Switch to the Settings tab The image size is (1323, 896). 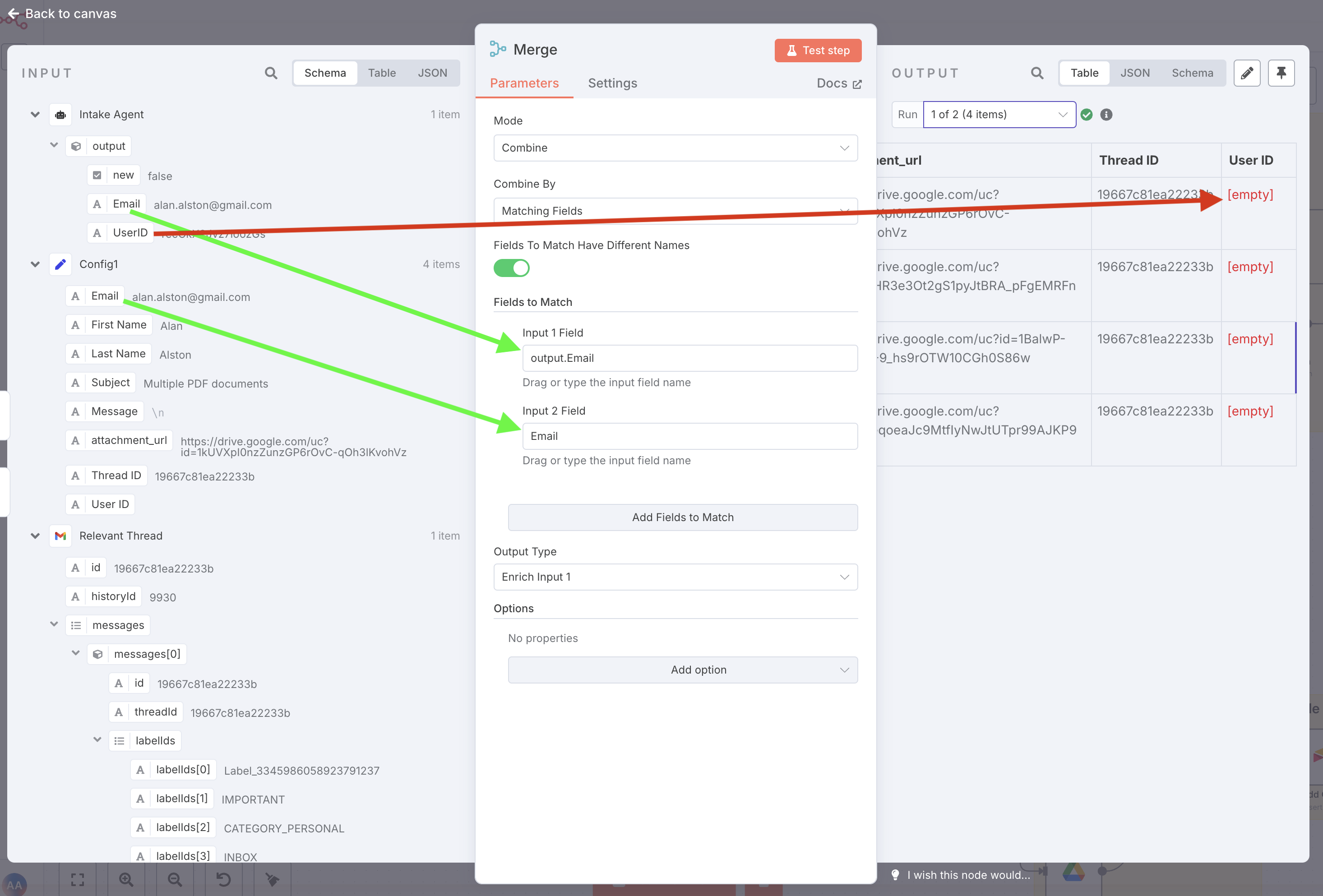[x=612, y=83]
